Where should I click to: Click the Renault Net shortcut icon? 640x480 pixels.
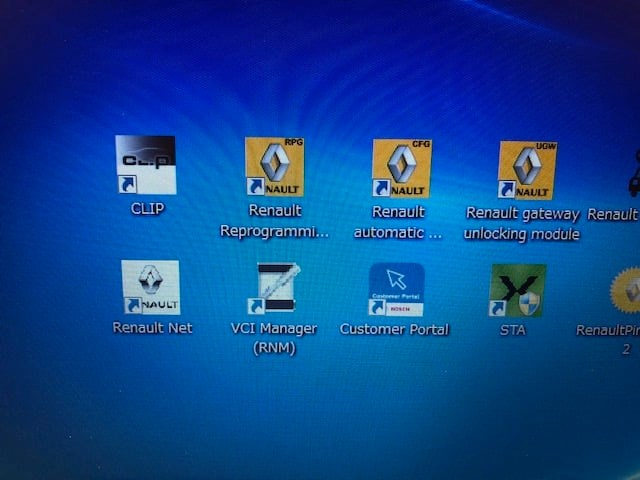point(151,288)
